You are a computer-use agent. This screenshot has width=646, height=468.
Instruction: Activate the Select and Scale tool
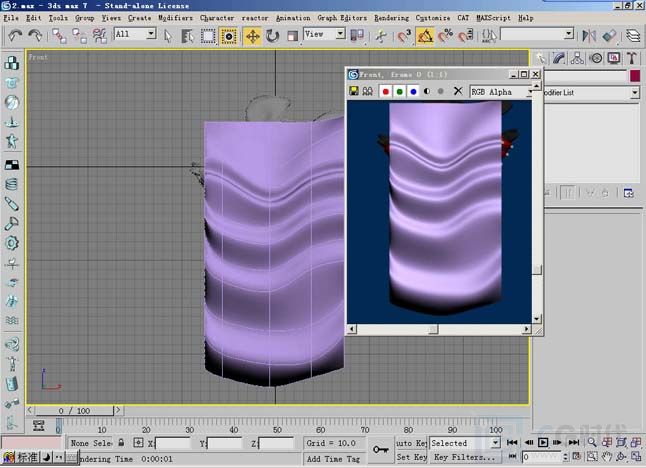(292, 36)
